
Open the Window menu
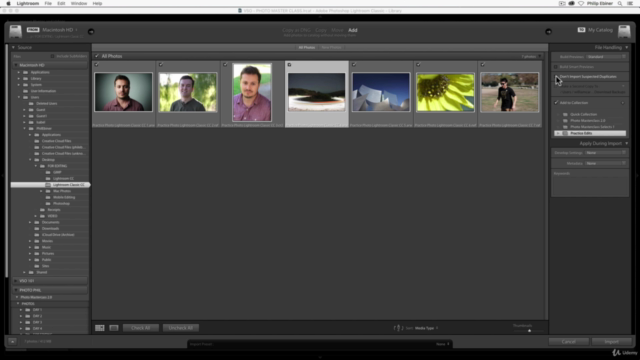click(79, 3)
